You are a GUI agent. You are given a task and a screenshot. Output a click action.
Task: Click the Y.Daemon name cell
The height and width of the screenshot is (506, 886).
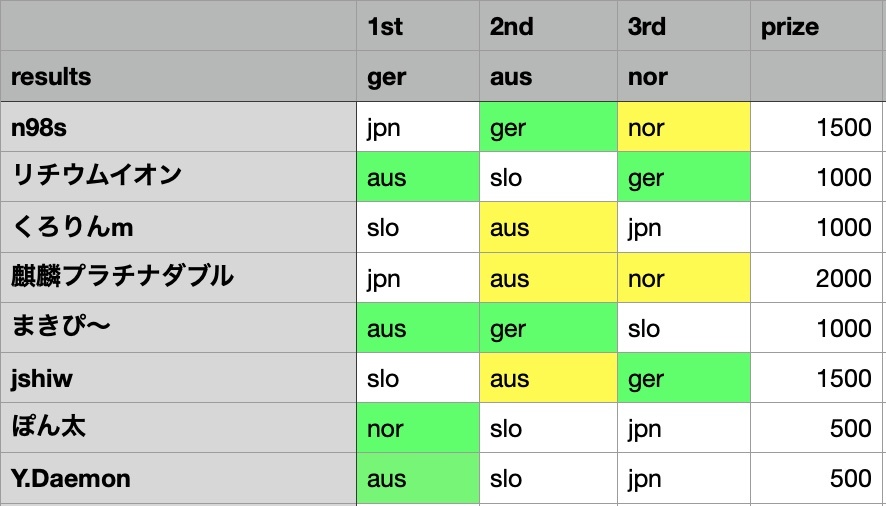pyautogui.click(x=179, y=478)
